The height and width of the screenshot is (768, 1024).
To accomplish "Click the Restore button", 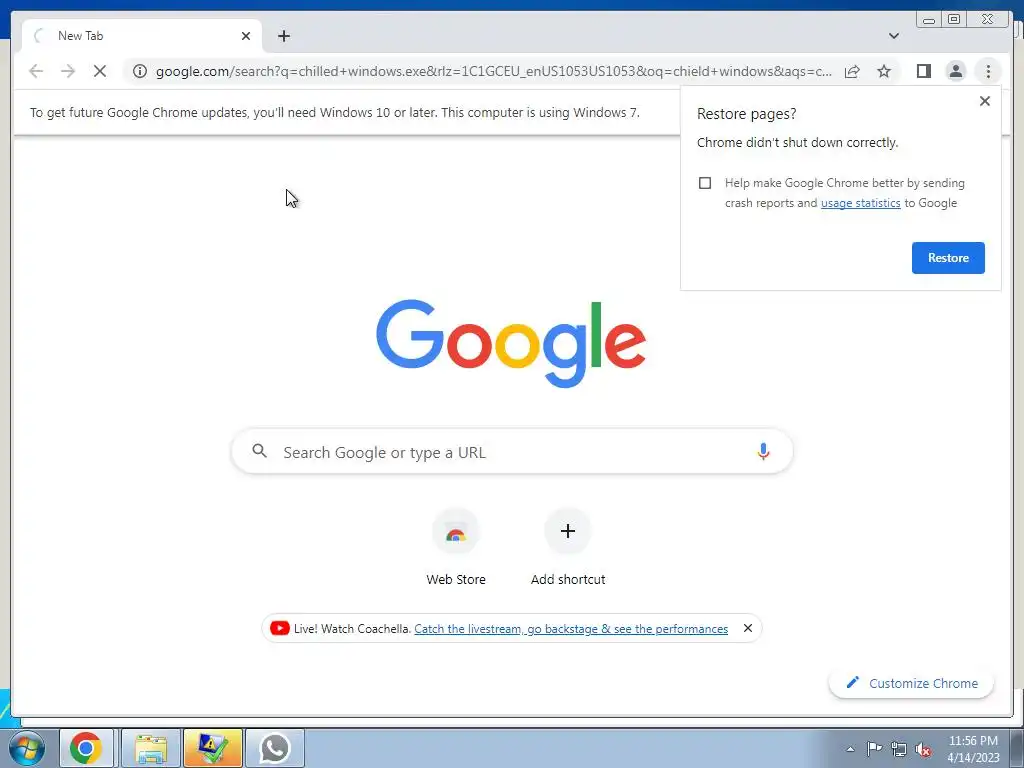I will (x=948, y=258).
